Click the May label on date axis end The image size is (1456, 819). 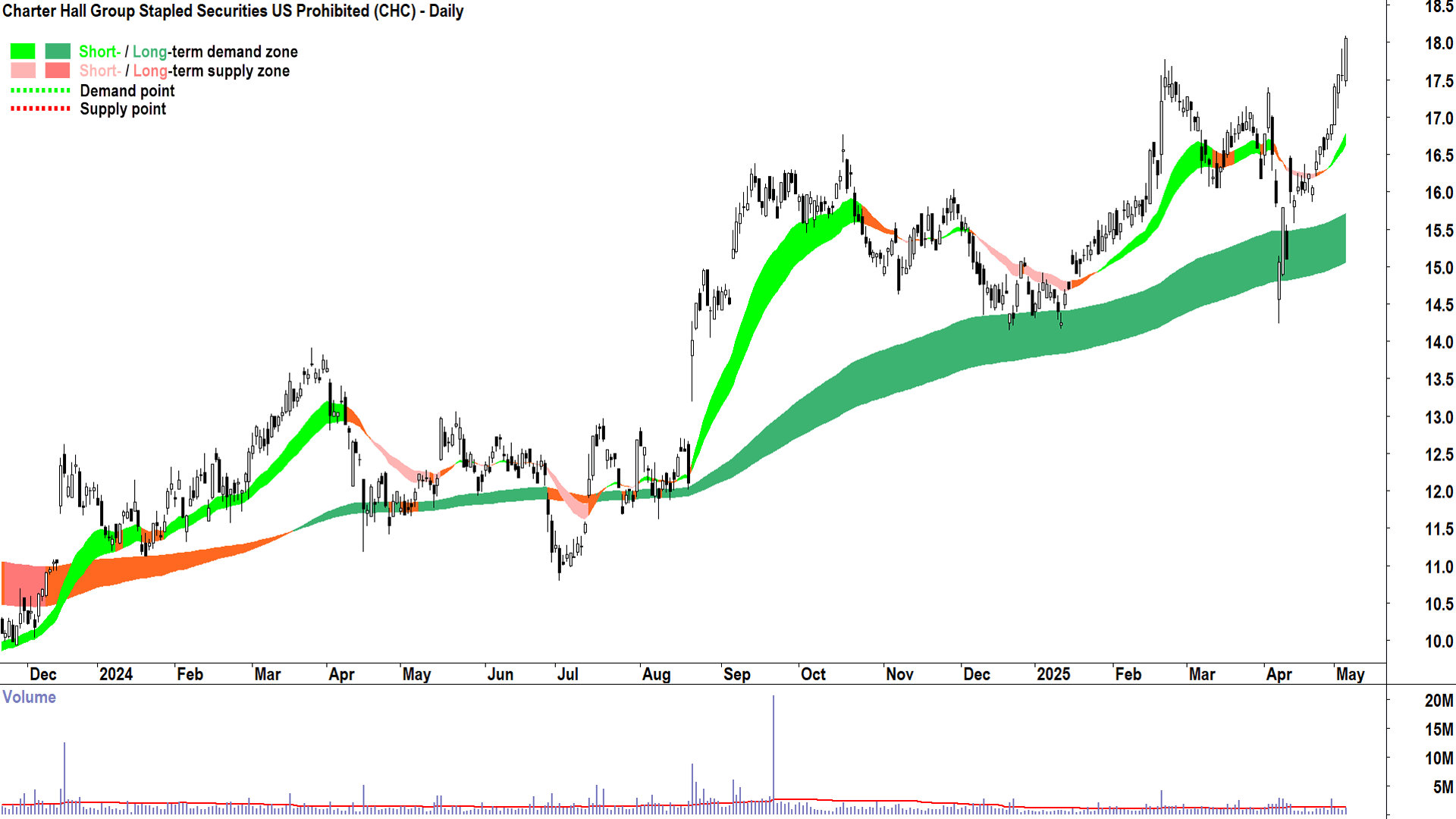1350,674
